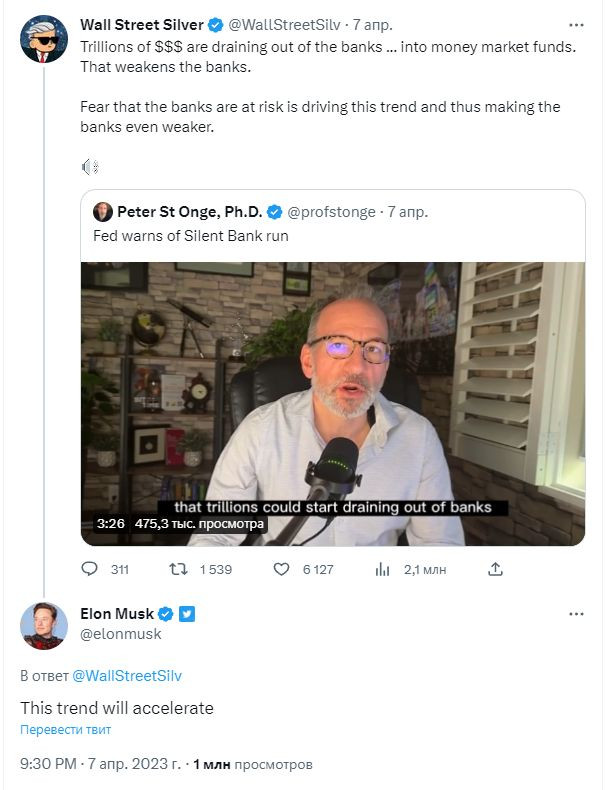The width and height of the screenshot is (608, 790).
Task: Click the @WallStreetSilv reply mention link
Action: [x=127, y=676]
